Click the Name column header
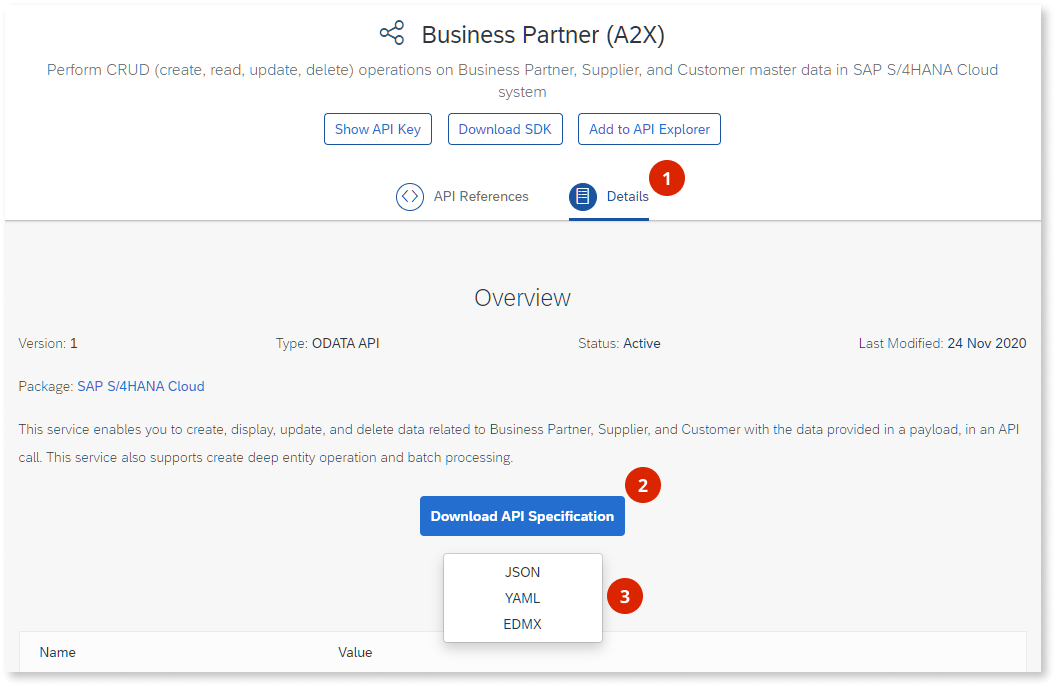Screen dimensions: 1056x687 (57, 653)
